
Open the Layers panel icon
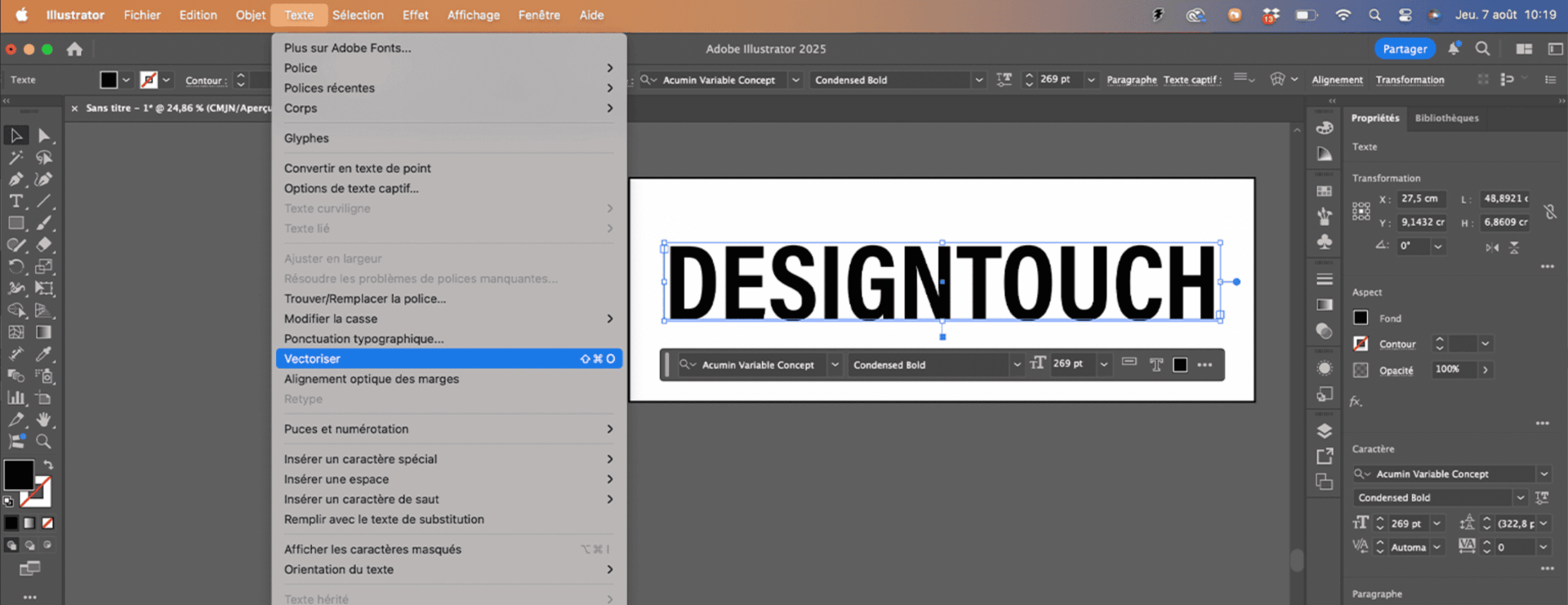pos(1325,431)
